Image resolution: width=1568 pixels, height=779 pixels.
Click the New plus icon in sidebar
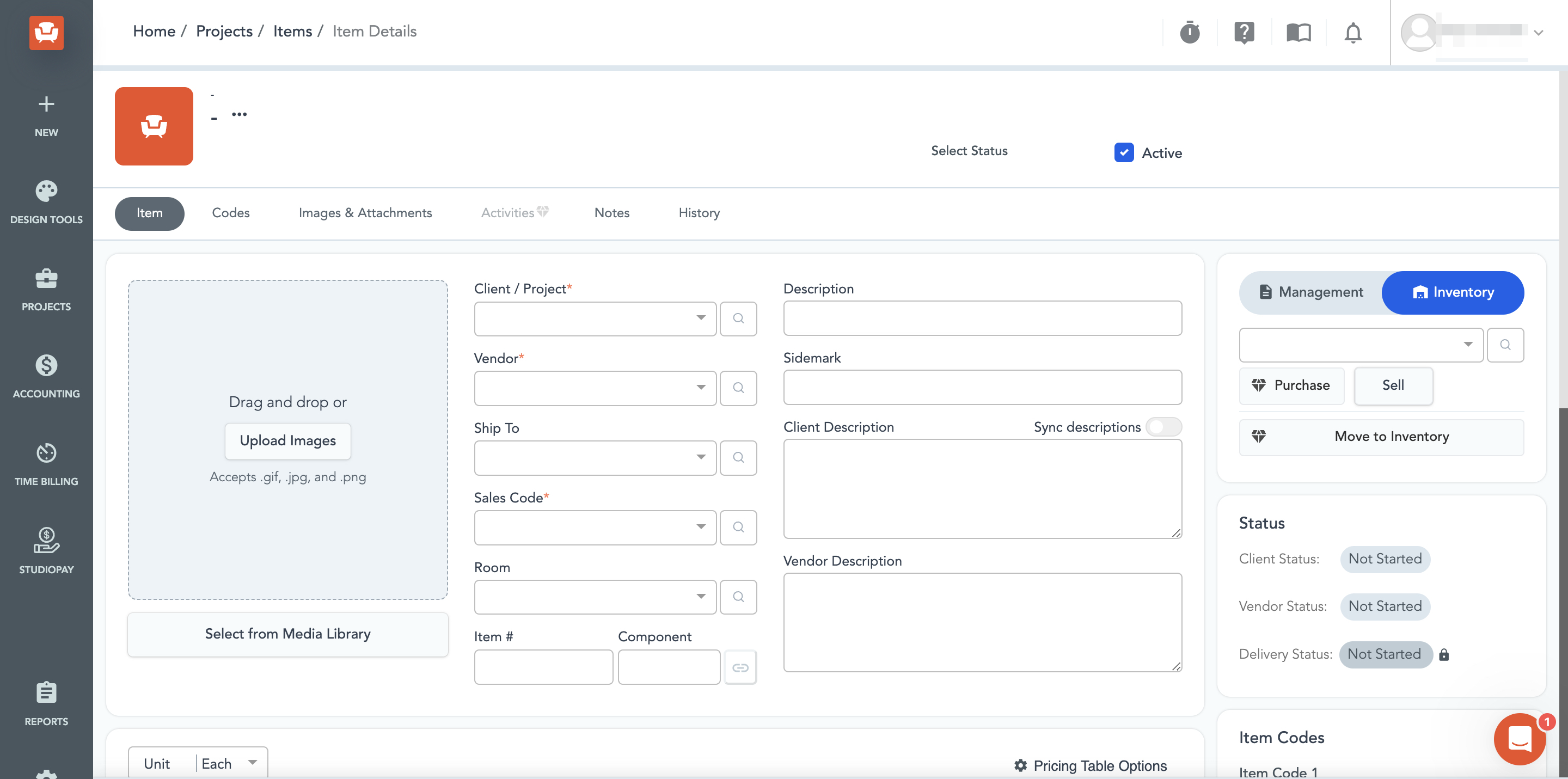[46, 104]
